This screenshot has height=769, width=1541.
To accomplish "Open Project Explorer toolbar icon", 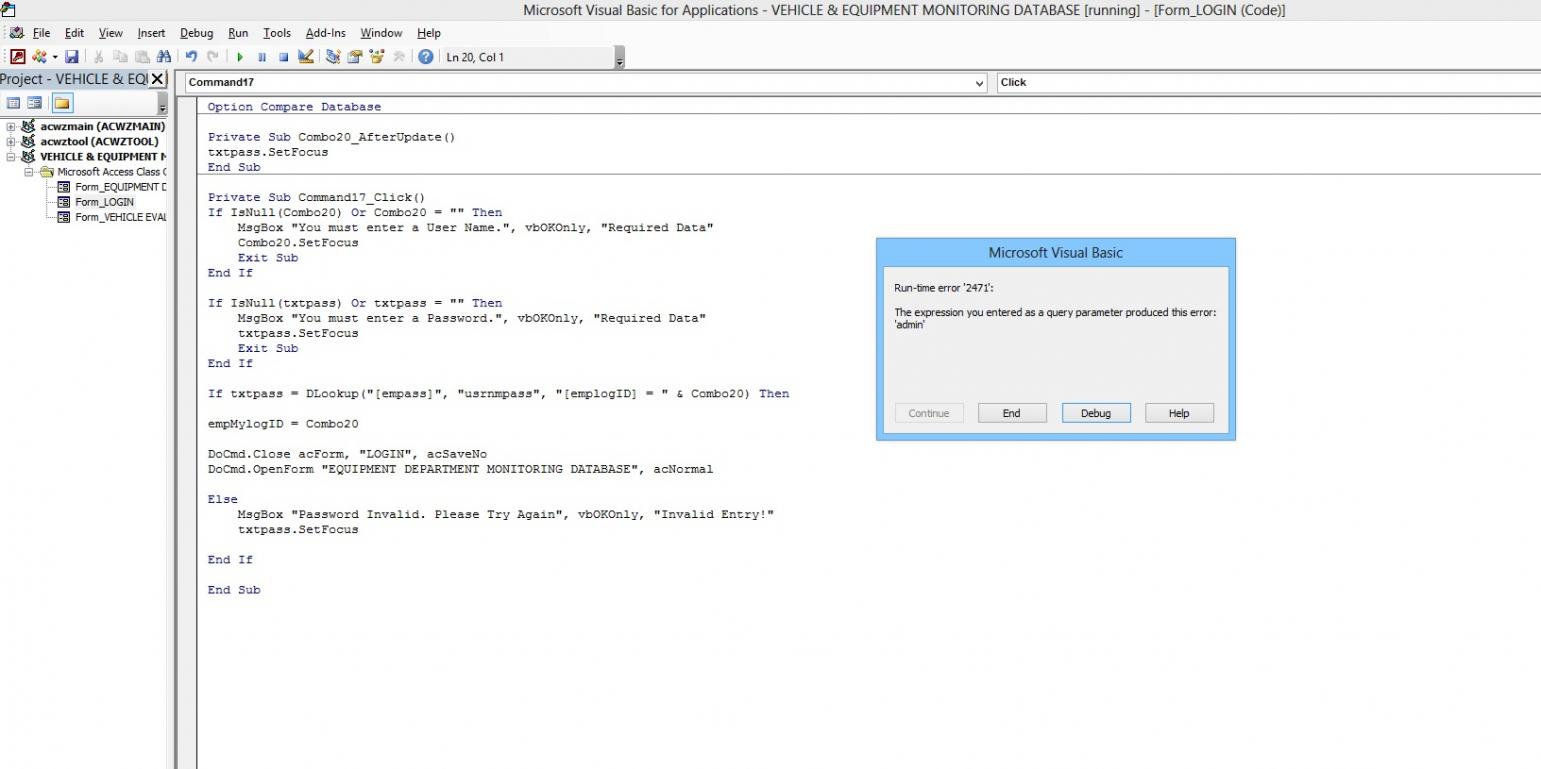I will 333,57.
